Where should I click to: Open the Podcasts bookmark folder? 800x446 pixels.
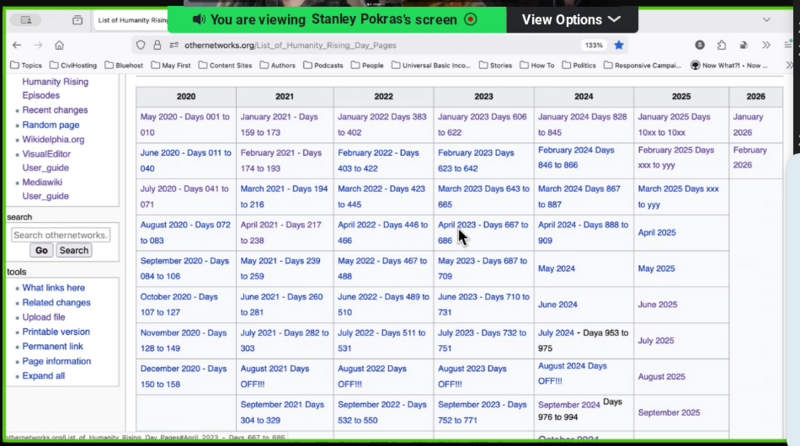(x=323, y=65)
